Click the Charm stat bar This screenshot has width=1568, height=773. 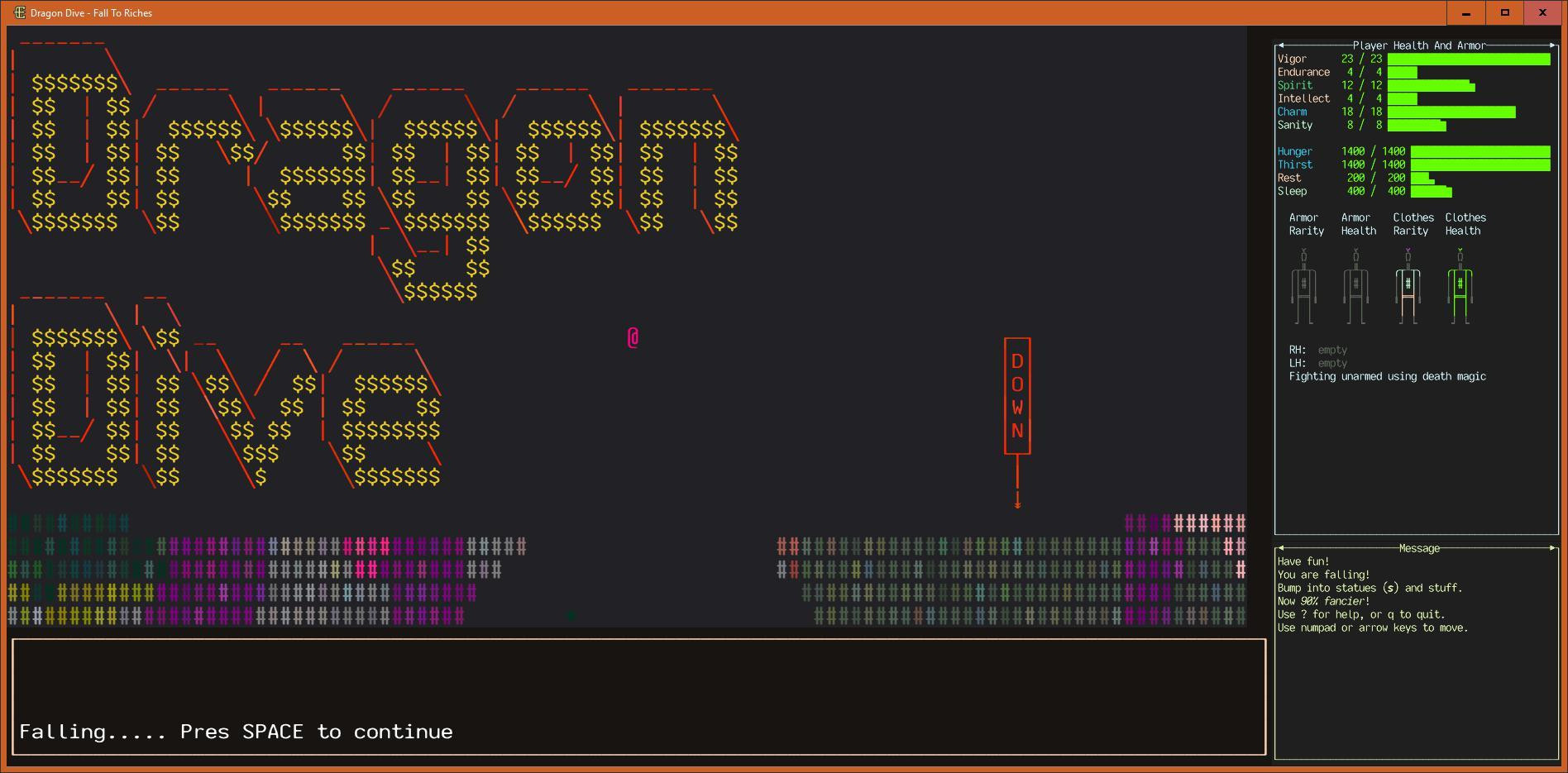coord(1451,112)
